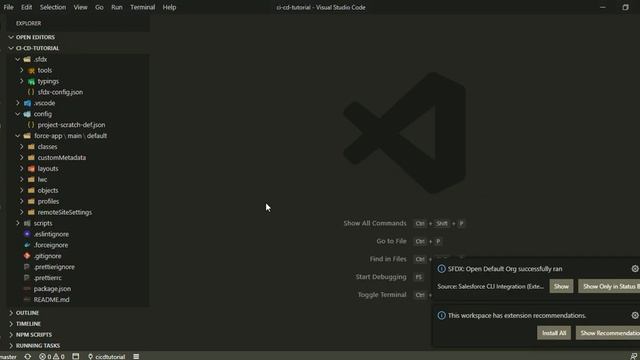Screen dimensions: 640x360
Task: Collapse the force-app main default chevron
Action: (x=18, y=136)
